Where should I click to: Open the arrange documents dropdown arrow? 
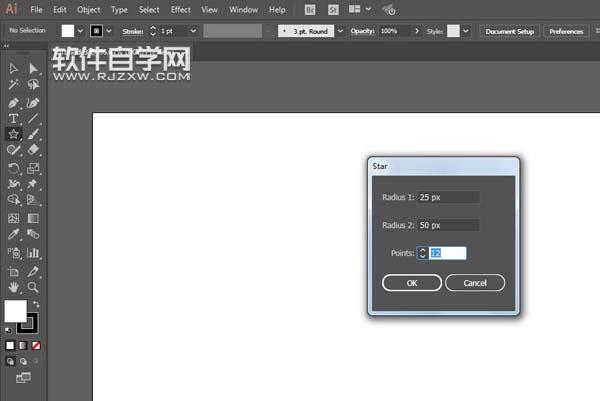pyautogui.click(x=368, y=9)
